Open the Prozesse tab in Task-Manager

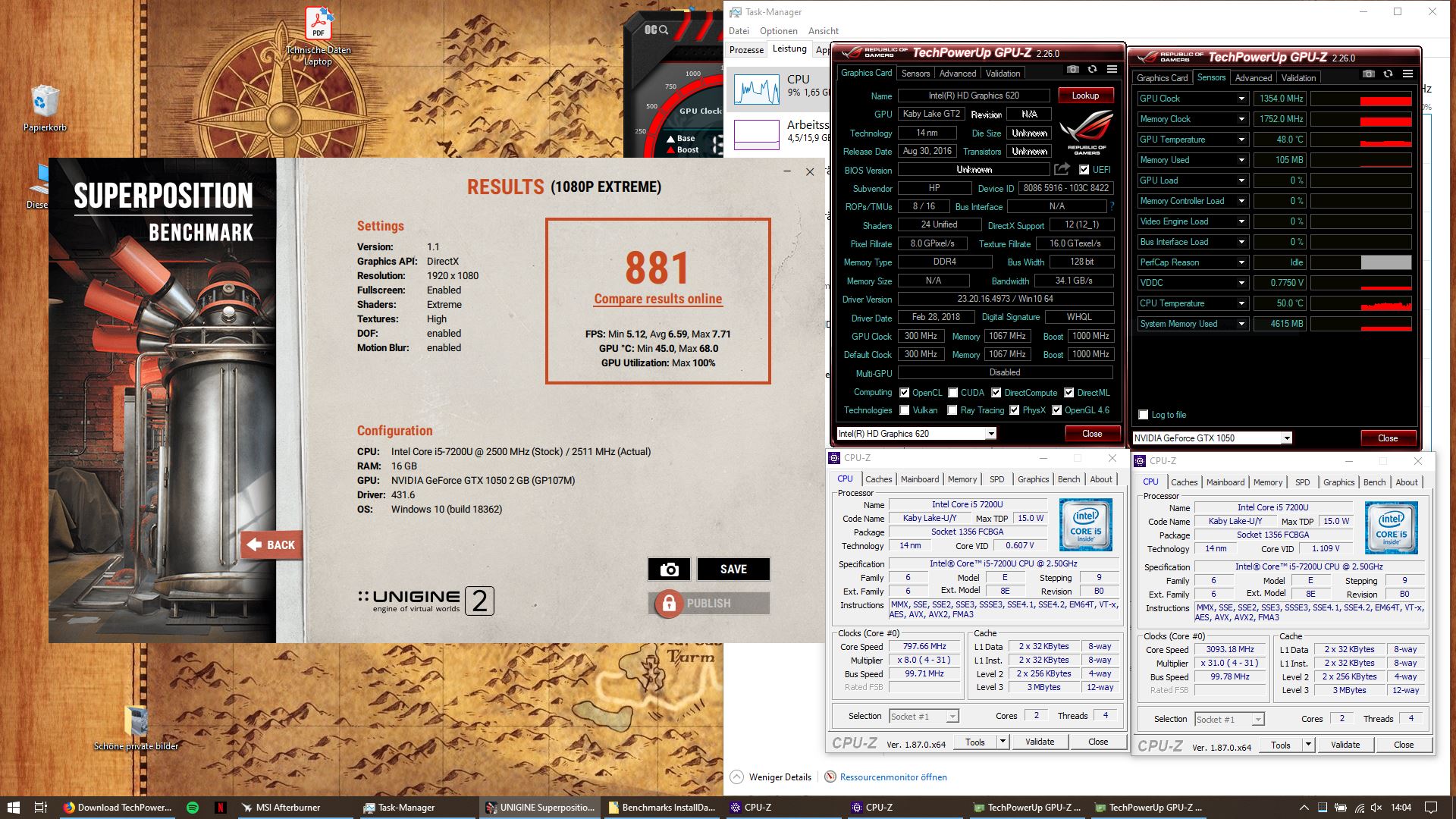[746, 50]
